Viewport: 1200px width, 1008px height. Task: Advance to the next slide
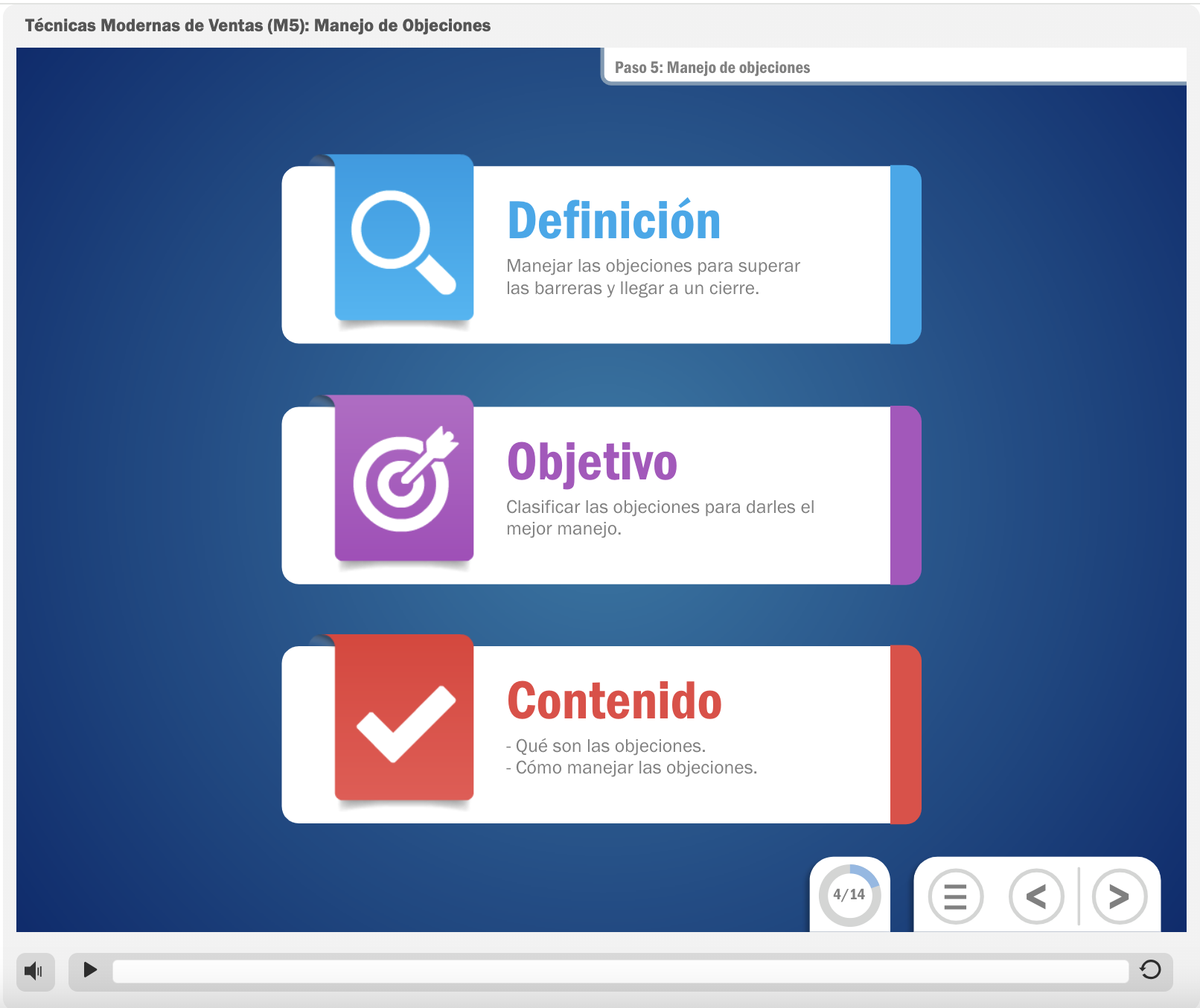click(1119, 896)
